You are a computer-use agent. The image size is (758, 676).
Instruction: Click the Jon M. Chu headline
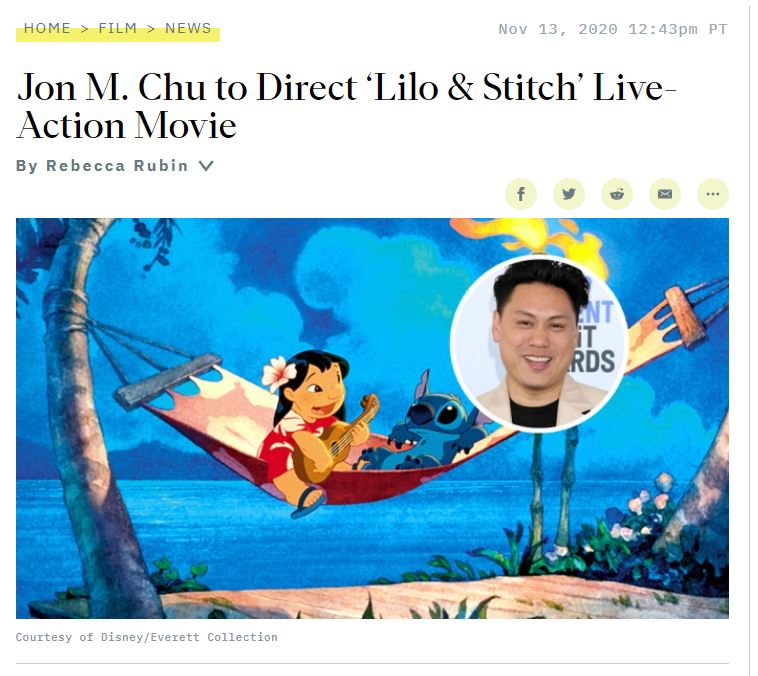pyautogui.click(x=346, y=106)
